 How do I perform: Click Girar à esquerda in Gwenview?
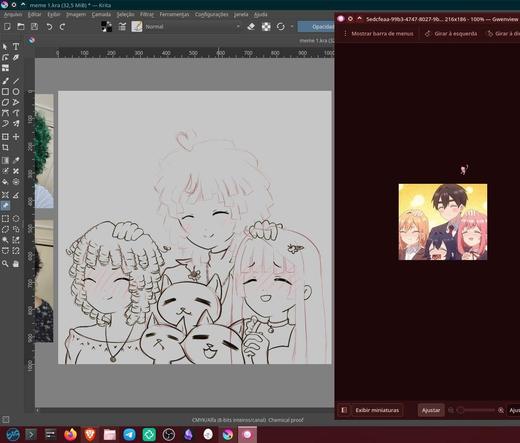coord(451,34)
